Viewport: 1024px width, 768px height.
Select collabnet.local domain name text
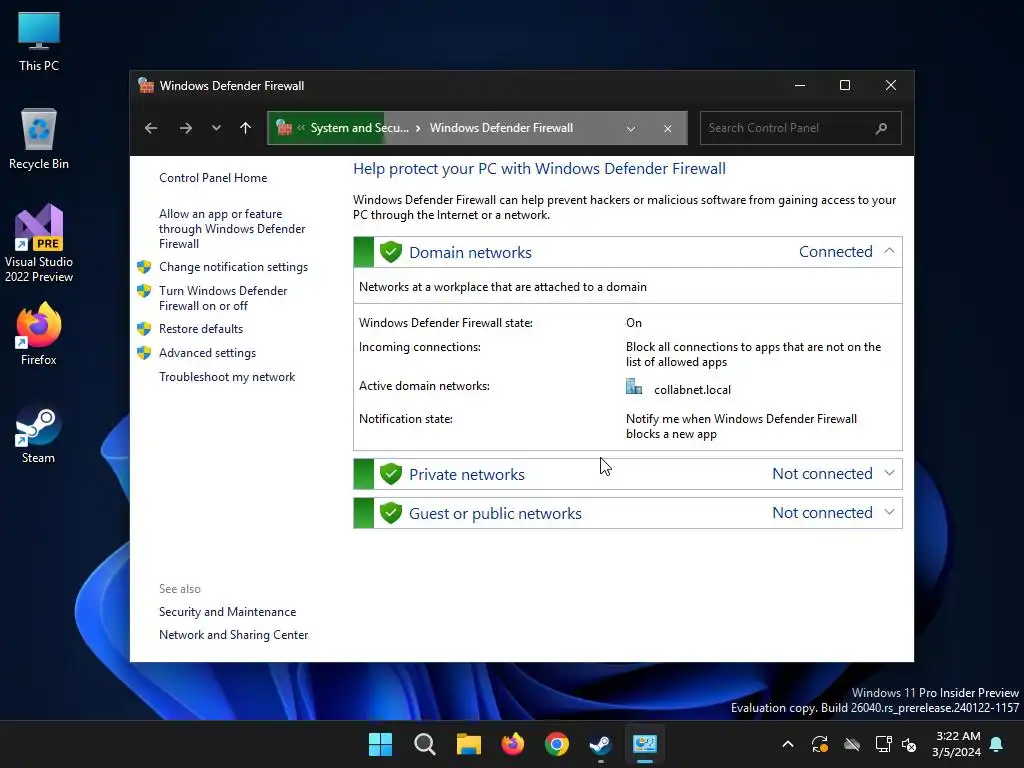692,390
